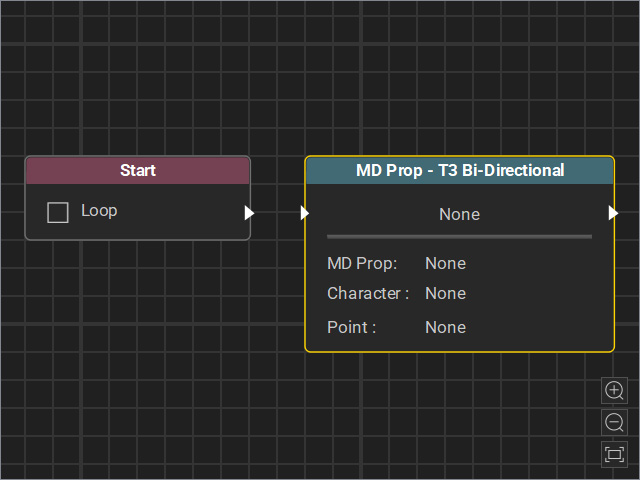This screenshot has height=480, width=640.
Task: Click the MD Prop value None
Action: point(445,263)
